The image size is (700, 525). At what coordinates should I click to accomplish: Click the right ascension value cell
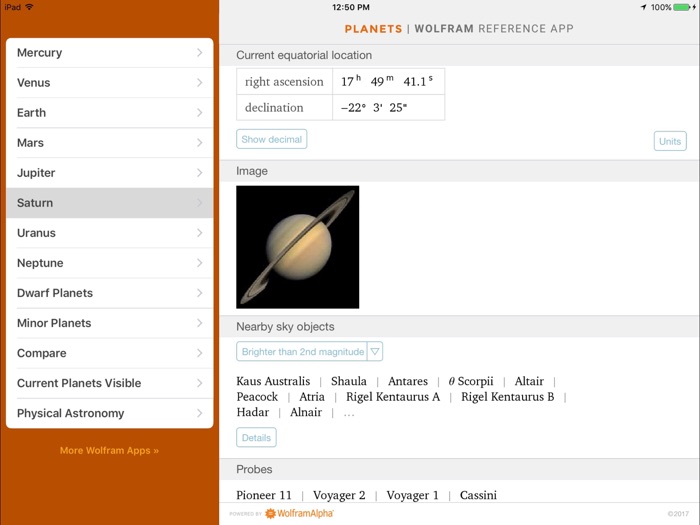(x=388, y=81)
